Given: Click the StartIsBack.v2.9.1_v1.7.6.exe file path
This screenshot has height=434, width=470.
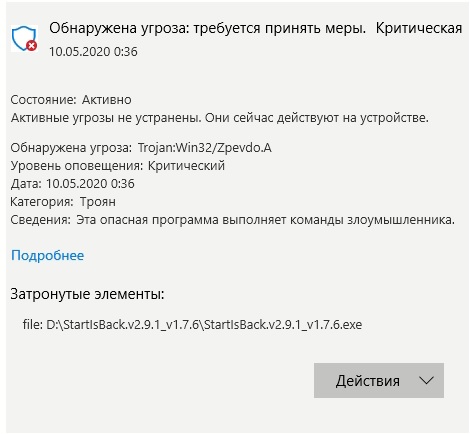Looking at the screenshot, I should pos(204,324).
